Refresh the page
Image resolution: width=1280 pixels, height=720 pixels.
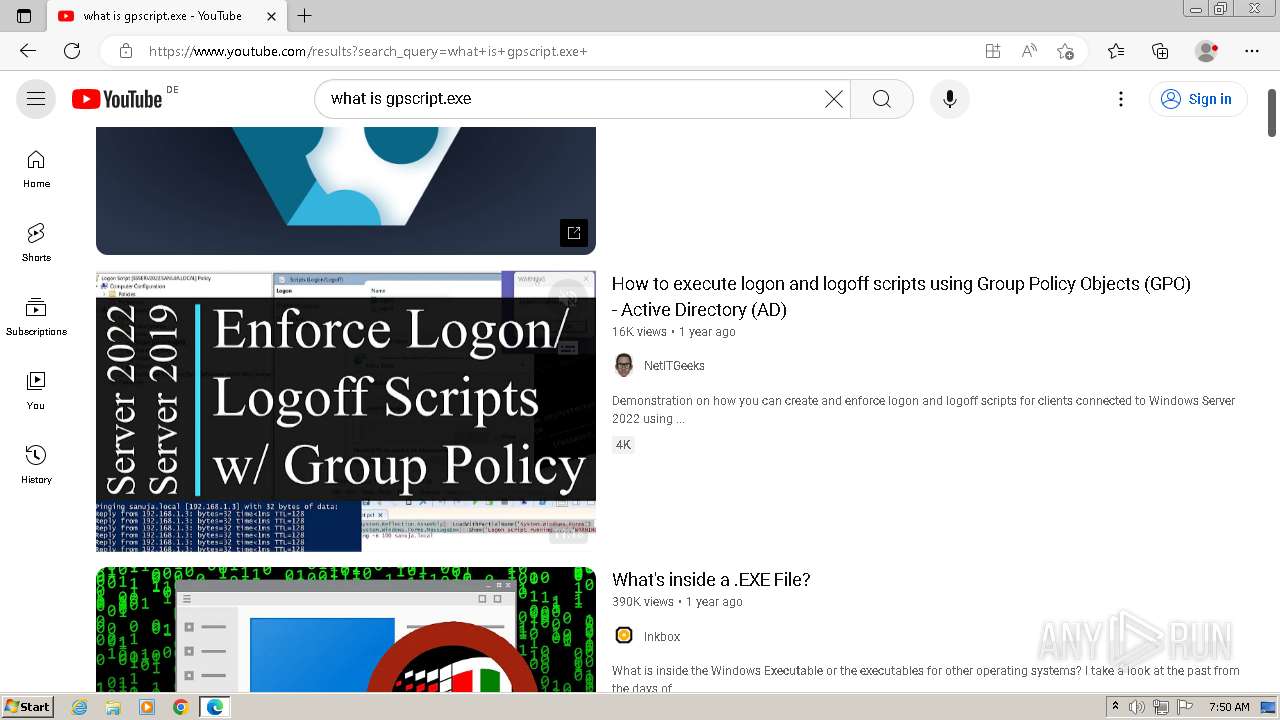point(72,51)
